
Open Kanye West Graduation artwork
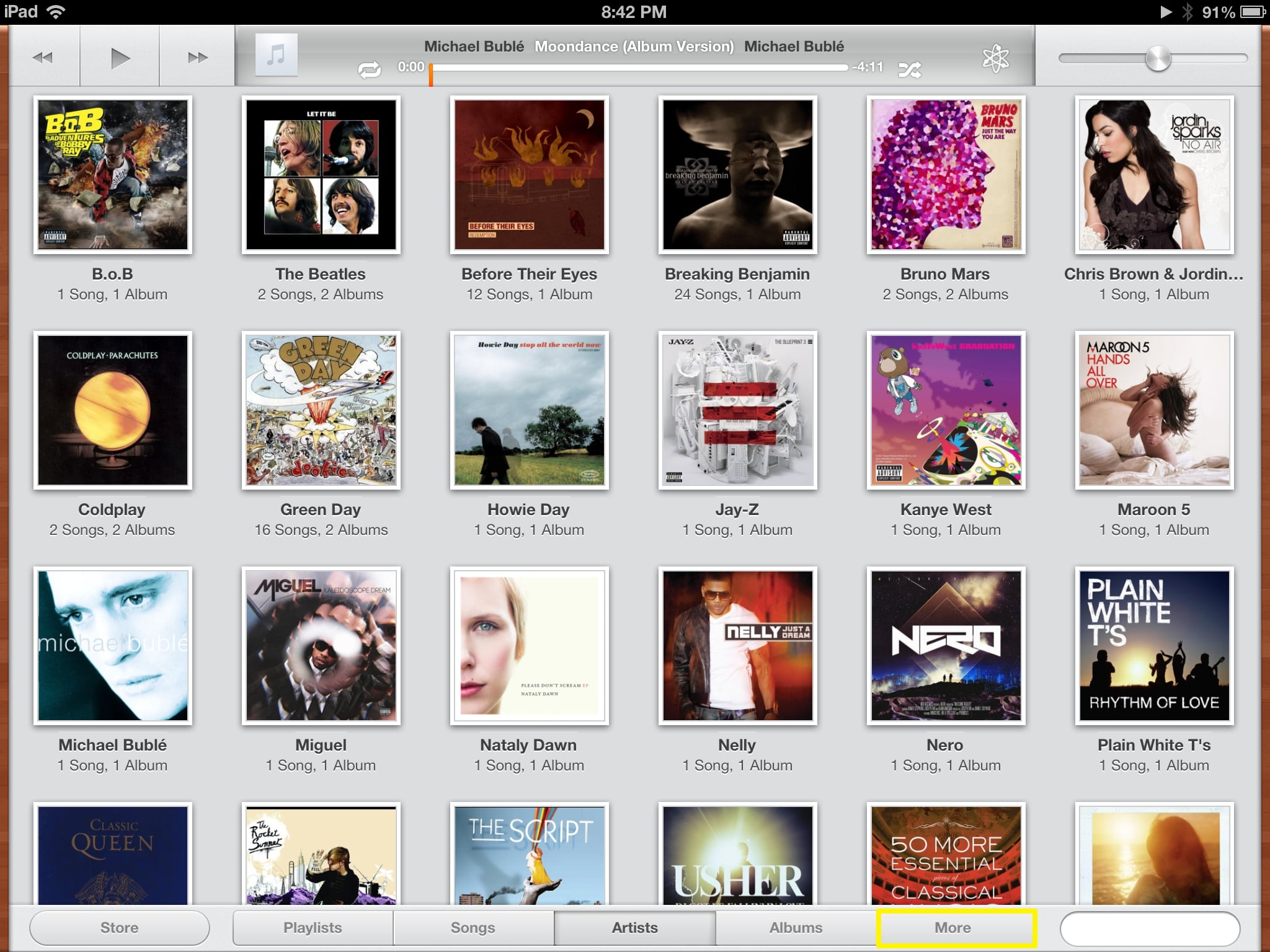[x=946, y=410]
